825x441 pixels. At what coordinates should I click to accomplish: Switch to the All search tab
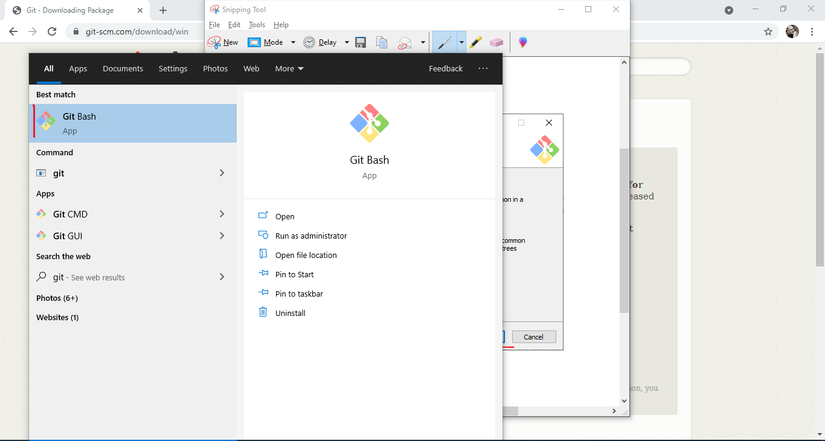coord(48,68)
